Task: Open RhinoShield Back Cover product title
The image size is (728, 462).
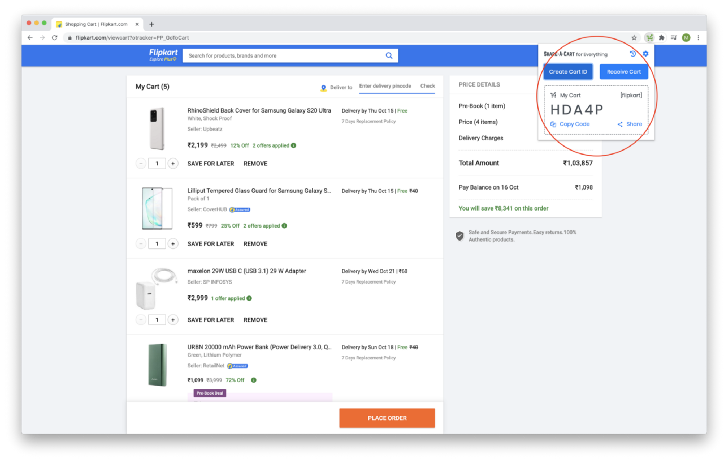Action: point(259,111)
